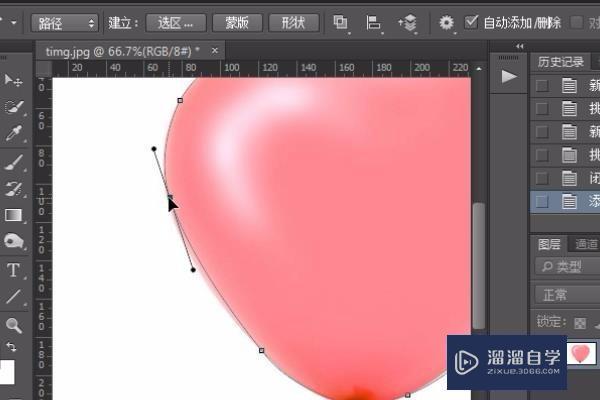Screen dimensions: 600x400
Task: Open the 路径 tool mode dropdown
Action: 64,23
